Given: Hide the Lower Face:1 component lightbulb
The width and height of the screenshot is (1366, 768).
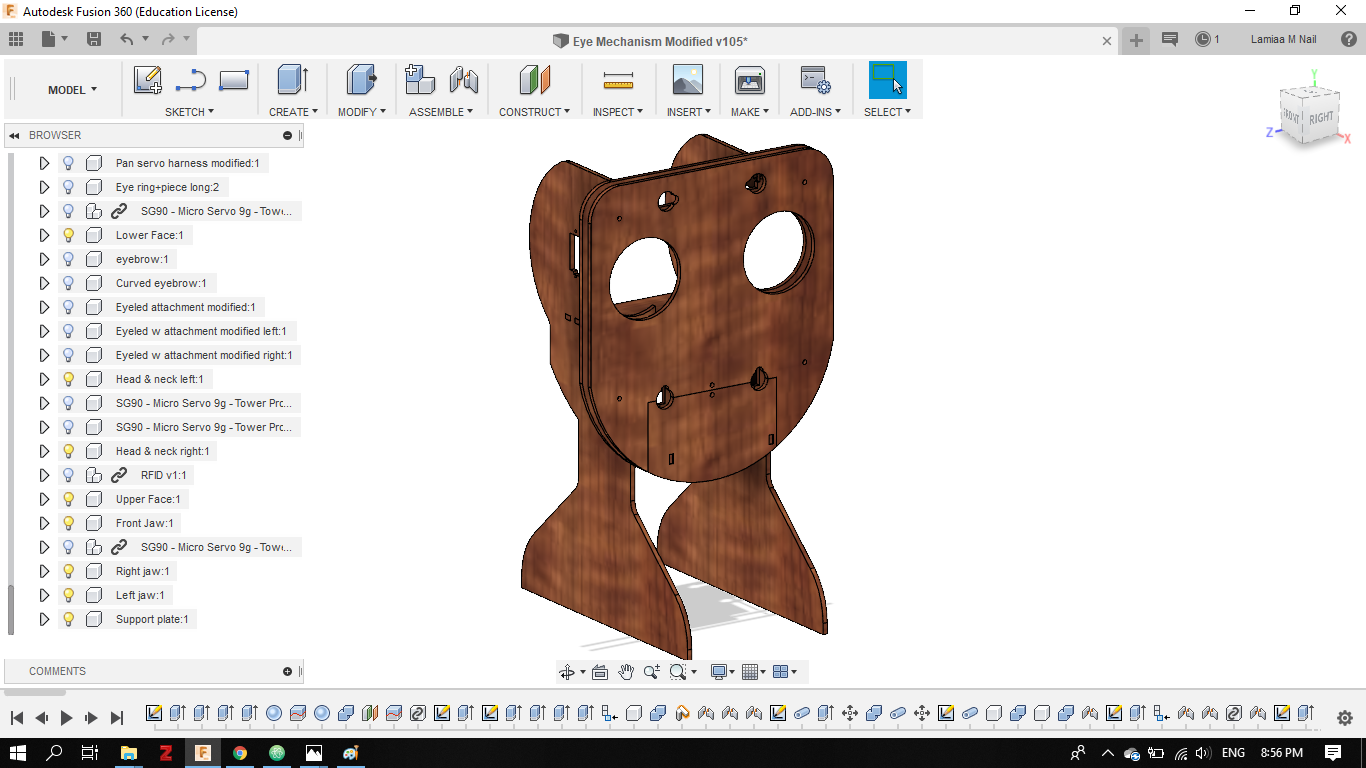Looking at the screenshot, I should coord(69,235).
